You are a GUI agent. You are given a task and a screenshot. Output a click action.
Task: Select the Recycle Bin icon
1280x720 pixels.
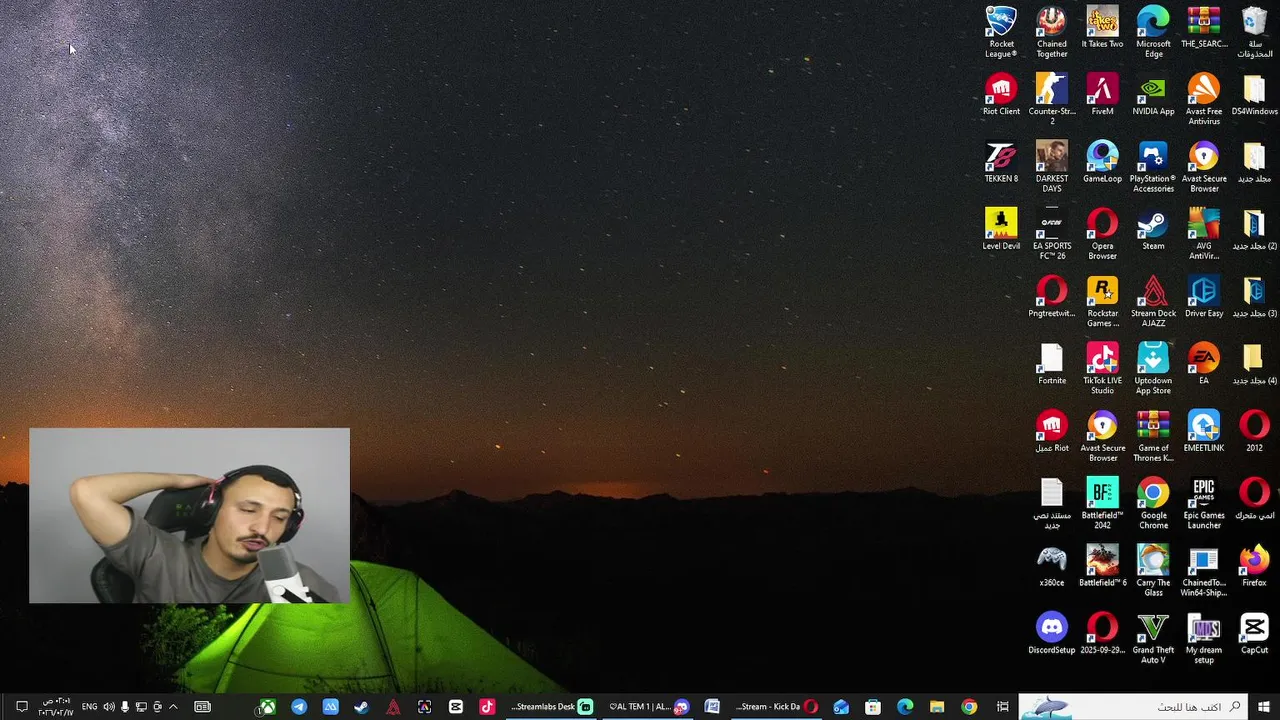tap(1254, 32)
